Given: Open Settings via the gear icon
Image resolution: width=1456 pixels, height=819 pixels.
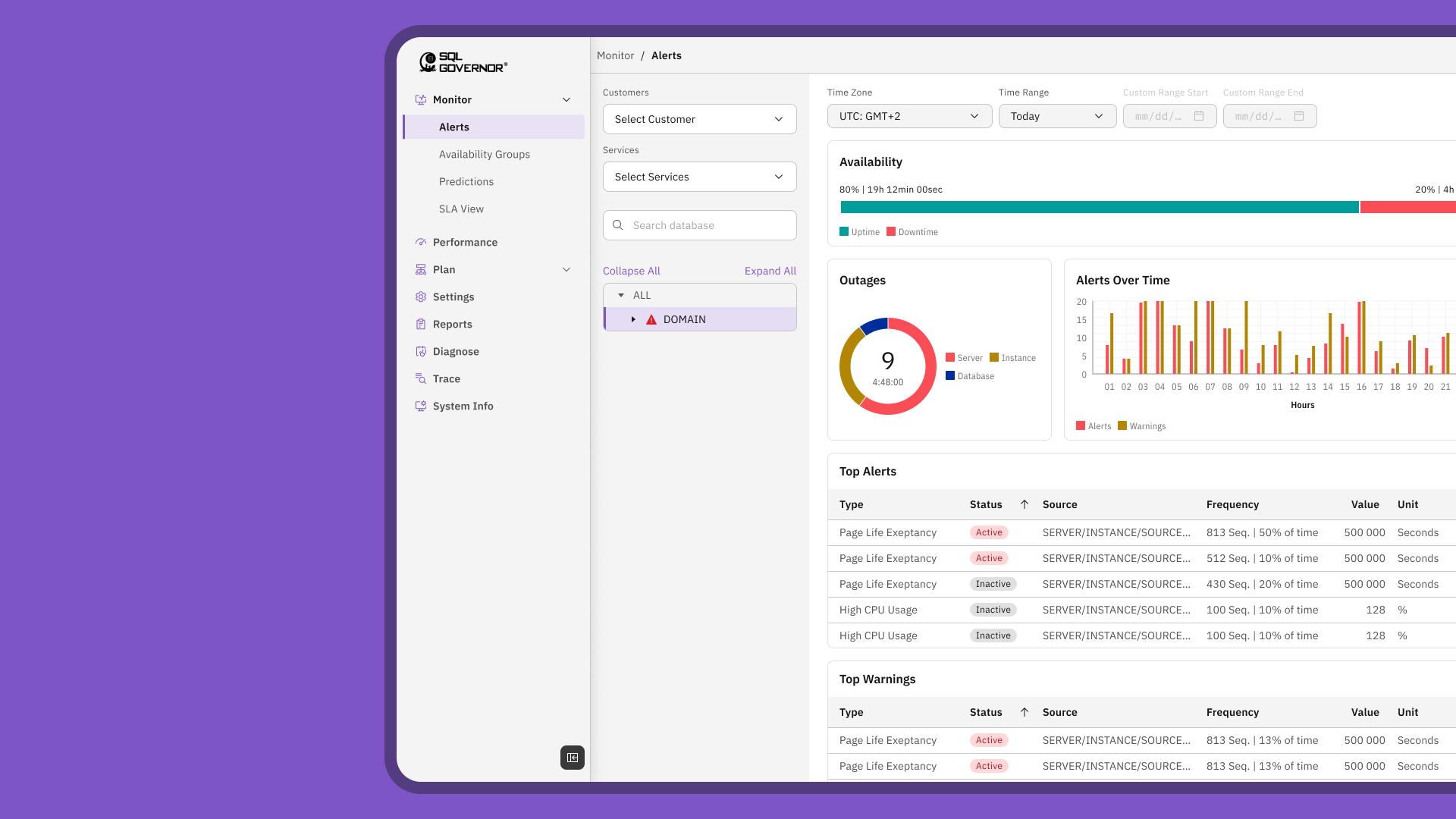Looking at the screenshot, I should pyautogui.click(x=421, y=297).
